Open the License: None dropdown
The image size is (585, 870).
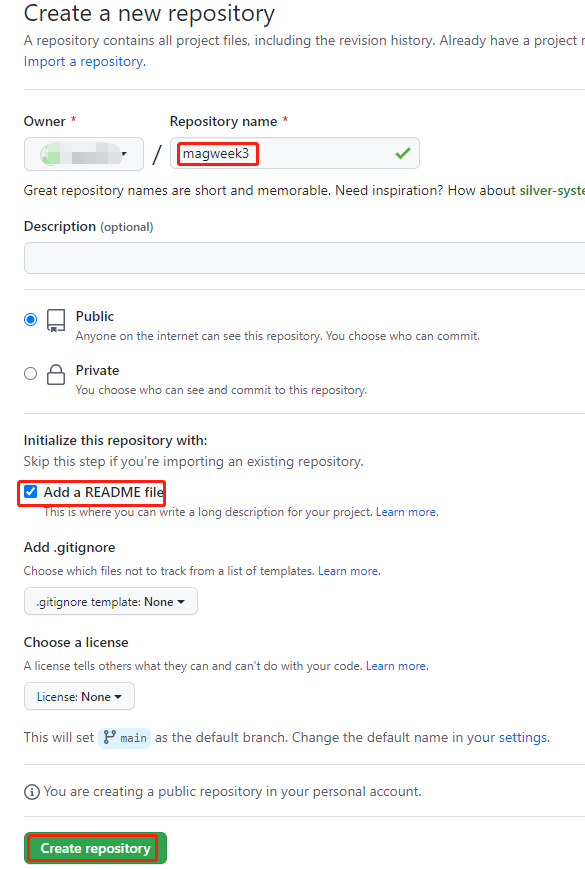79,696
